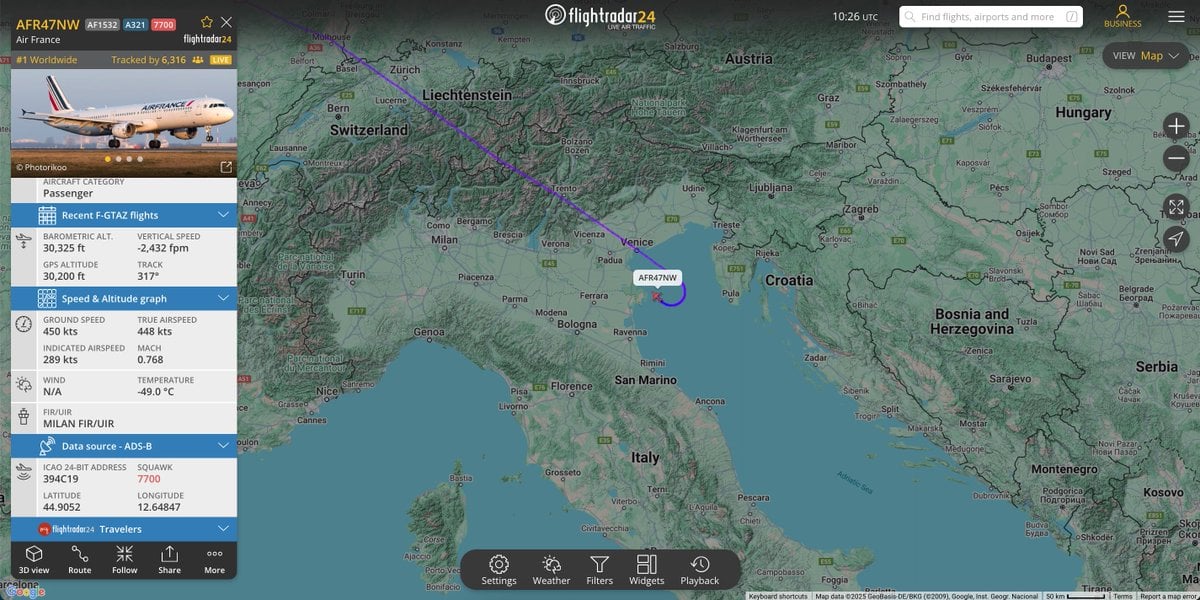Screen dimensions: 1200x600
Task: Click the 7700 squawk badge
Action: [x=164, y=24]
